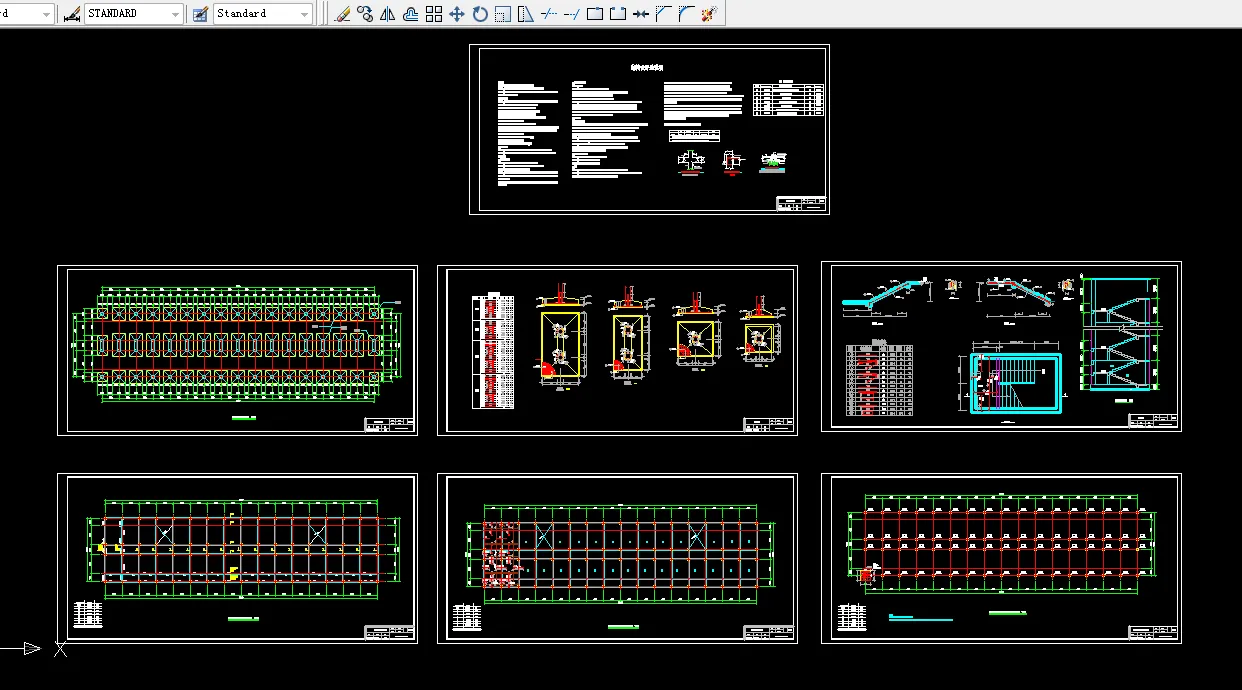
Task: Activate the Trim tool
Action: pos(549,14)
